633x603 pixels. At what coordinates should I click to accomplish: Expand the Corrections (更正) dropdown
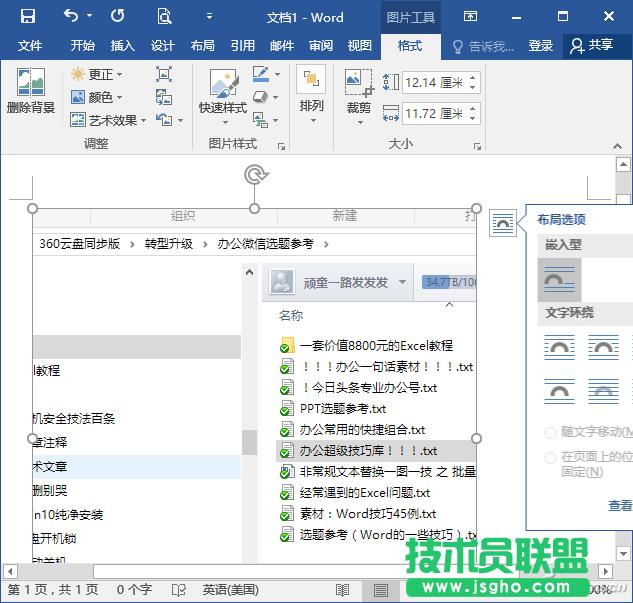(97, 75)
